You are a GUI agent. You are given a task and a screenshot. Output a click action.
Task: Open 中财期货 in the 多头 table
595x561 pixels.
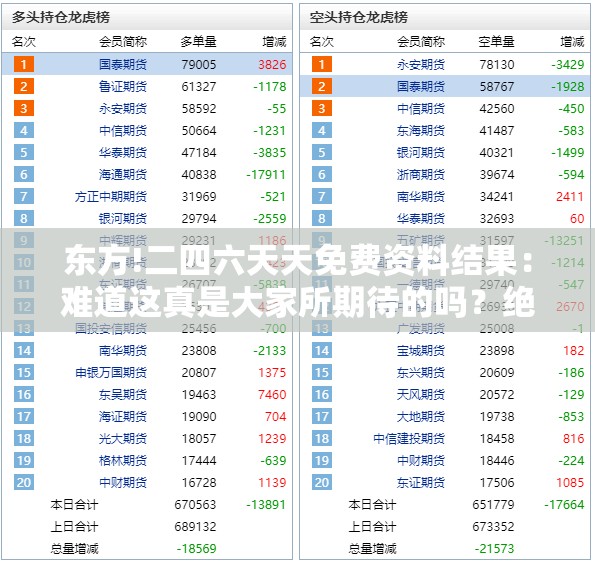click(x=123, y=482)
